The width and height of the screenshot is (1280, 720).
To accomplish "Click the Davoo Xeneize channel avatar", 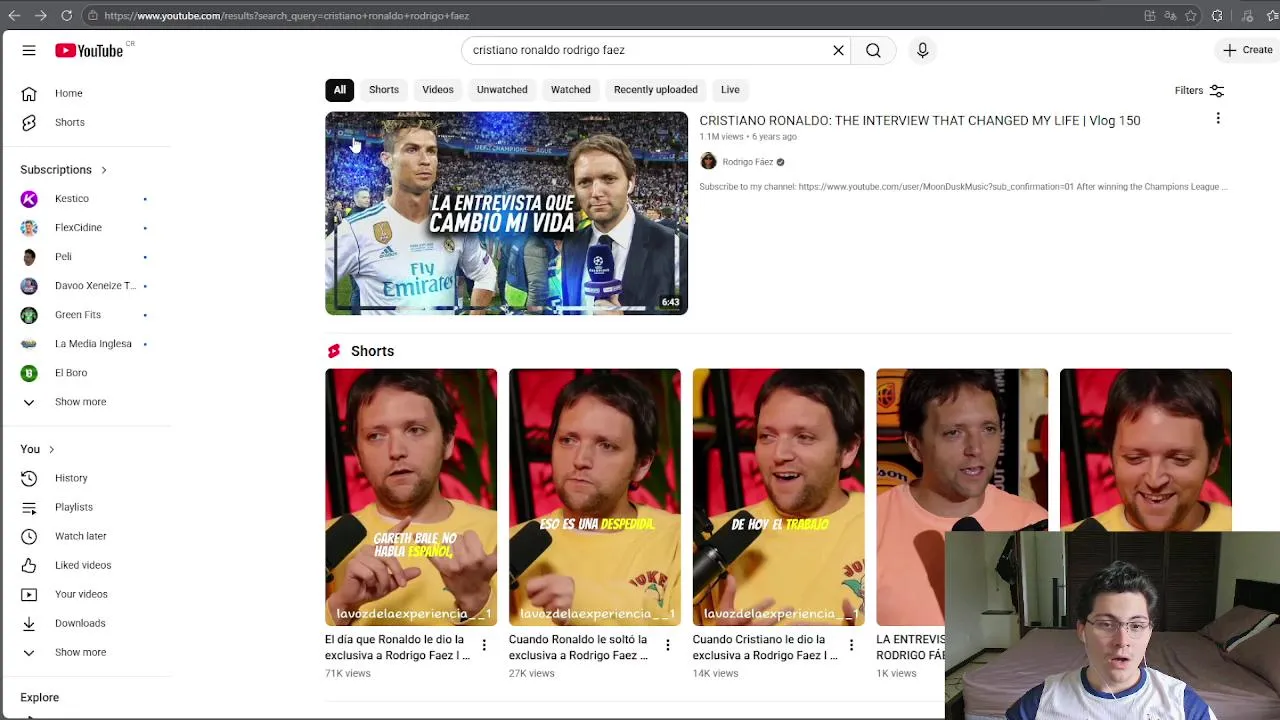I will (29, 285).
